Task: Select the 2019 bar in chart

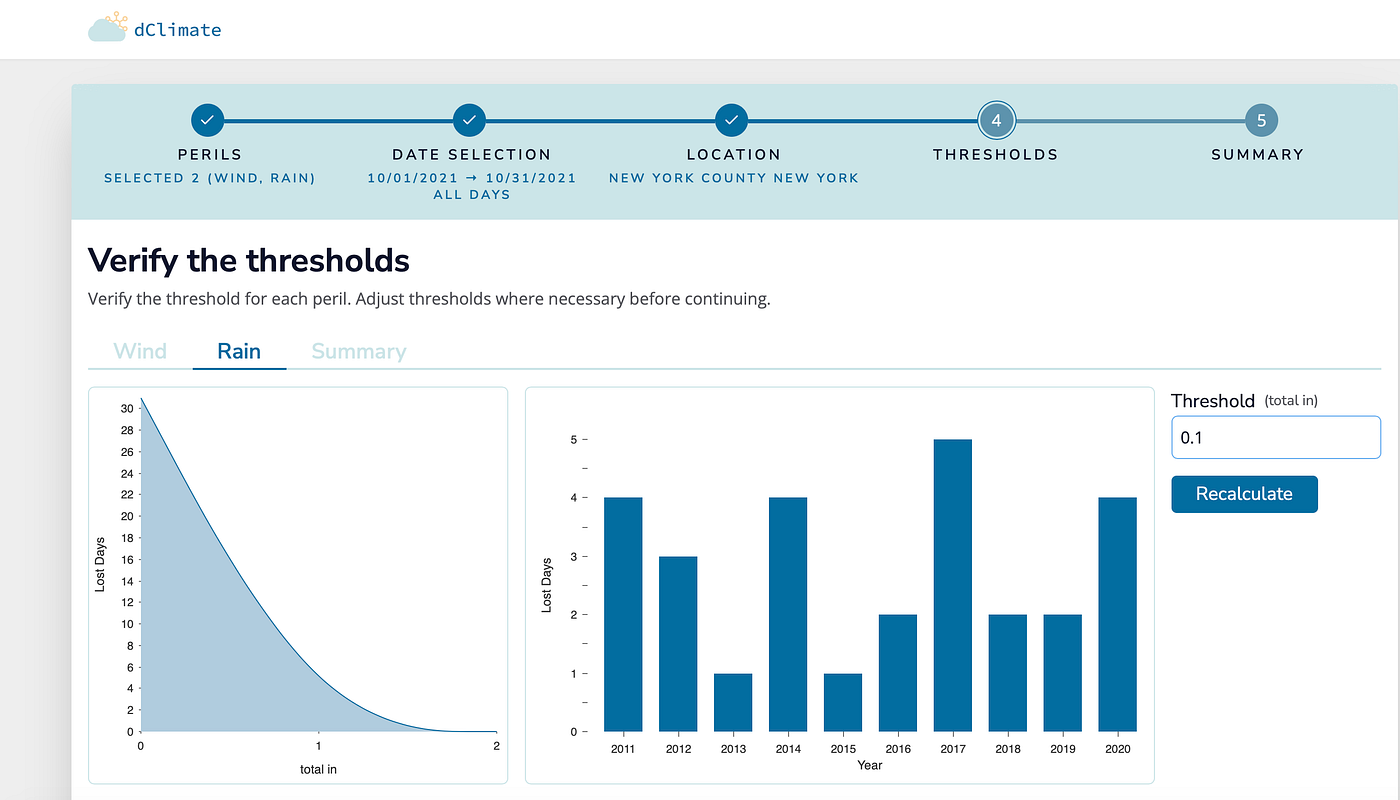Action: pos(1063,673)
